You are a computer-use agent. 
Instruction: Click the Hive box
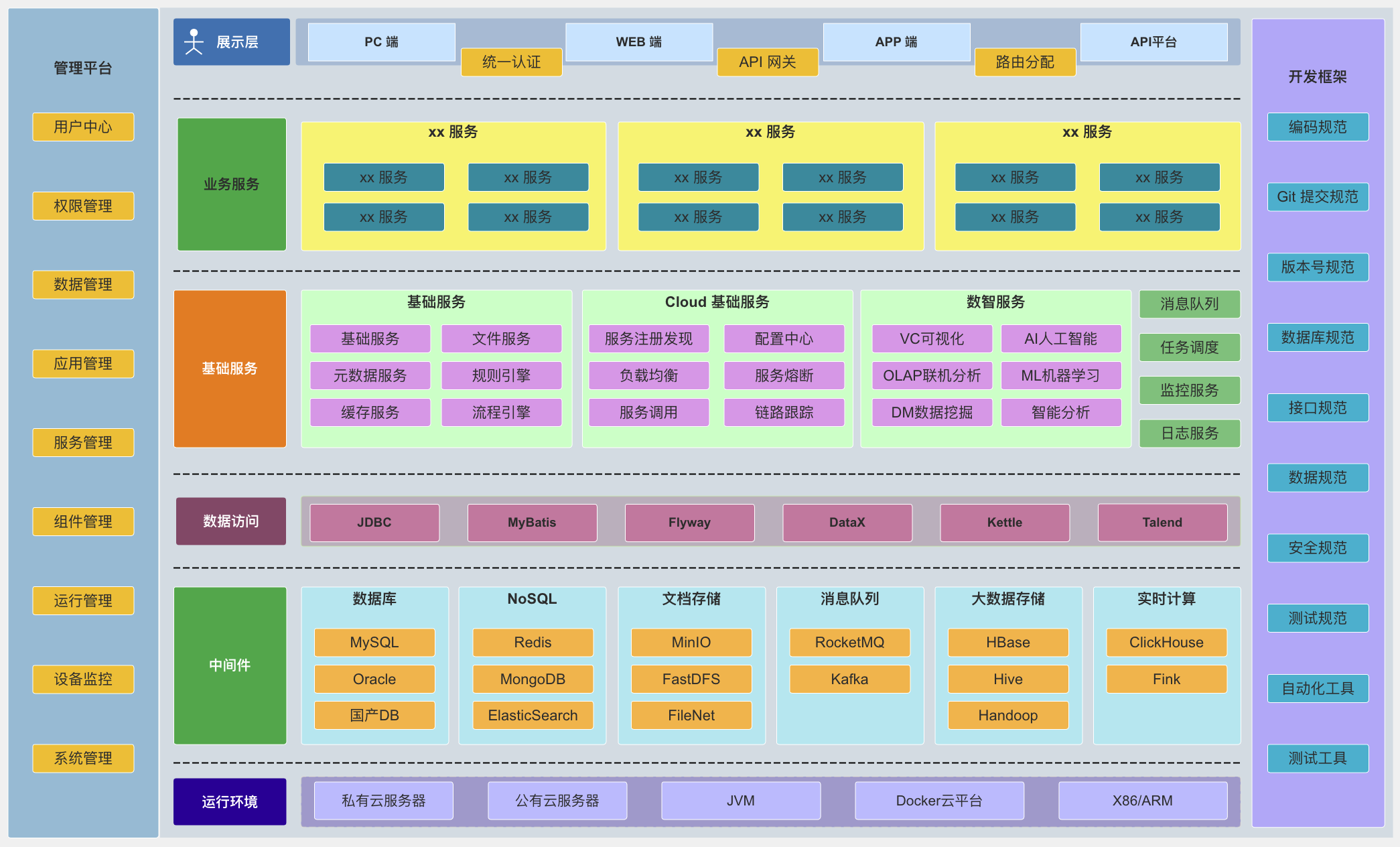pyautogui.click(x=1008, y=679)
